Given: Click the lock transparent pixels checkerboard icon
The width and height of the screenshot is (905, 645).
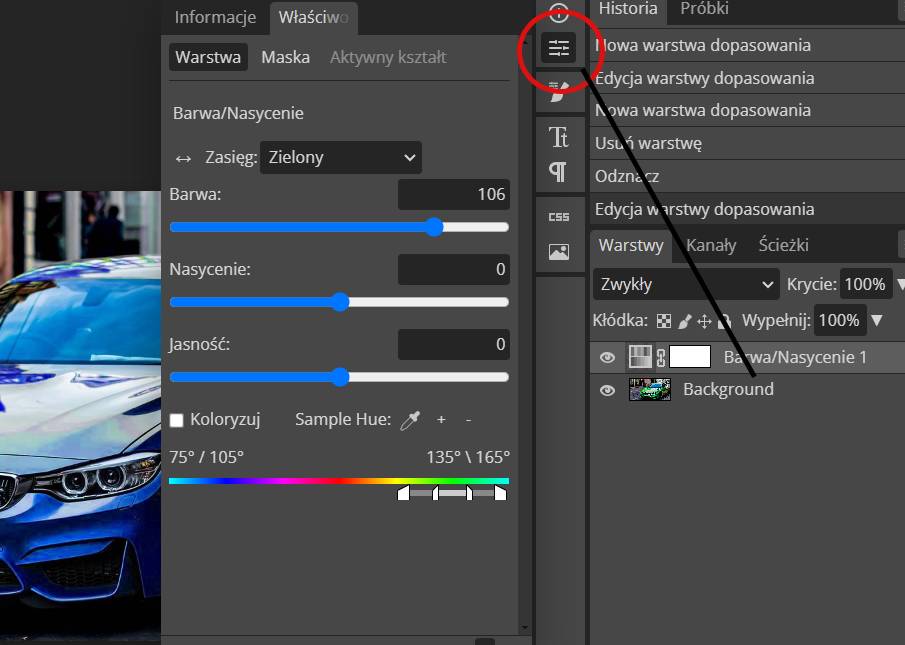Looking at the screenshot, I should [664, 321].
